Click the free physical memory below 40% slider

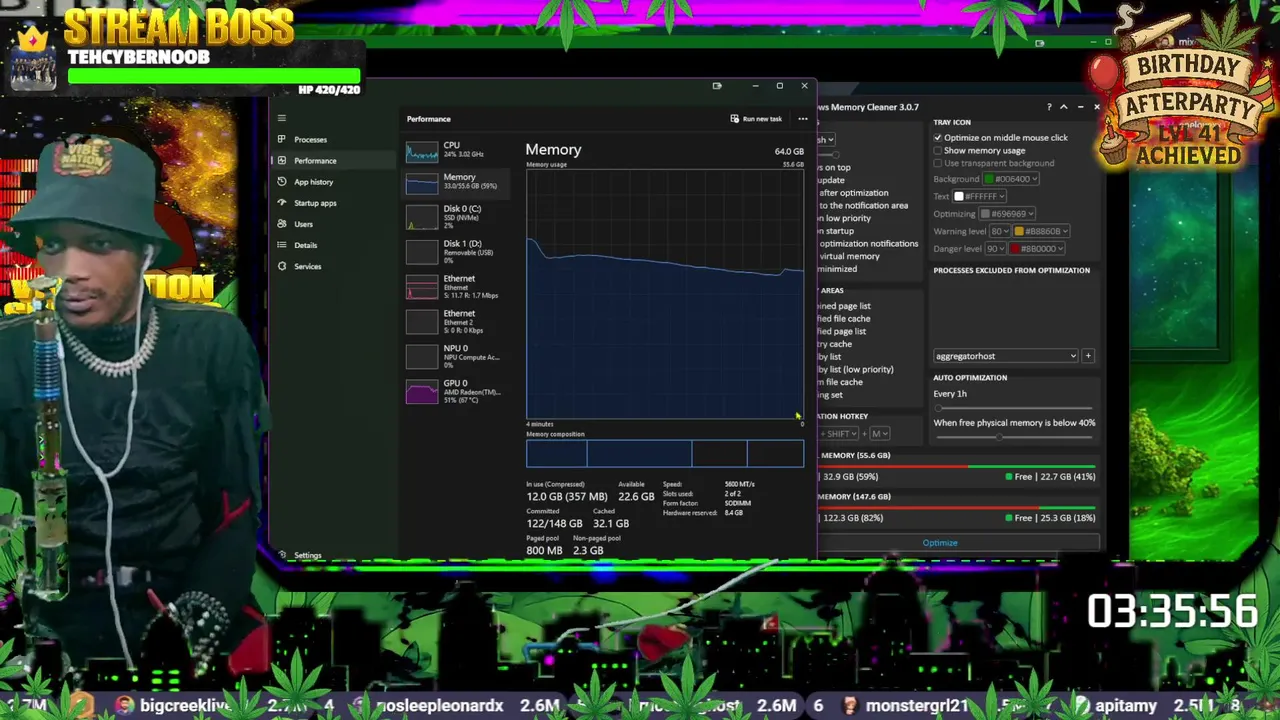pyautogui.click(x=1014, y=437)
